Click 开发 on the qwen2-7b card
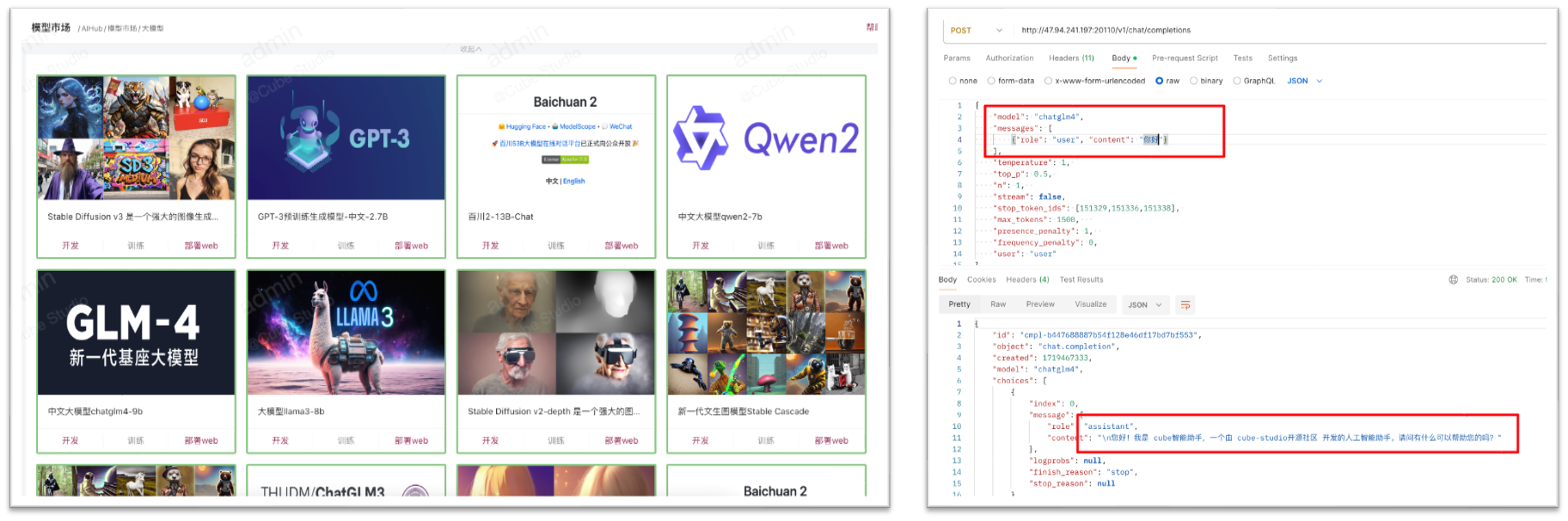 (x=701, y=246)
